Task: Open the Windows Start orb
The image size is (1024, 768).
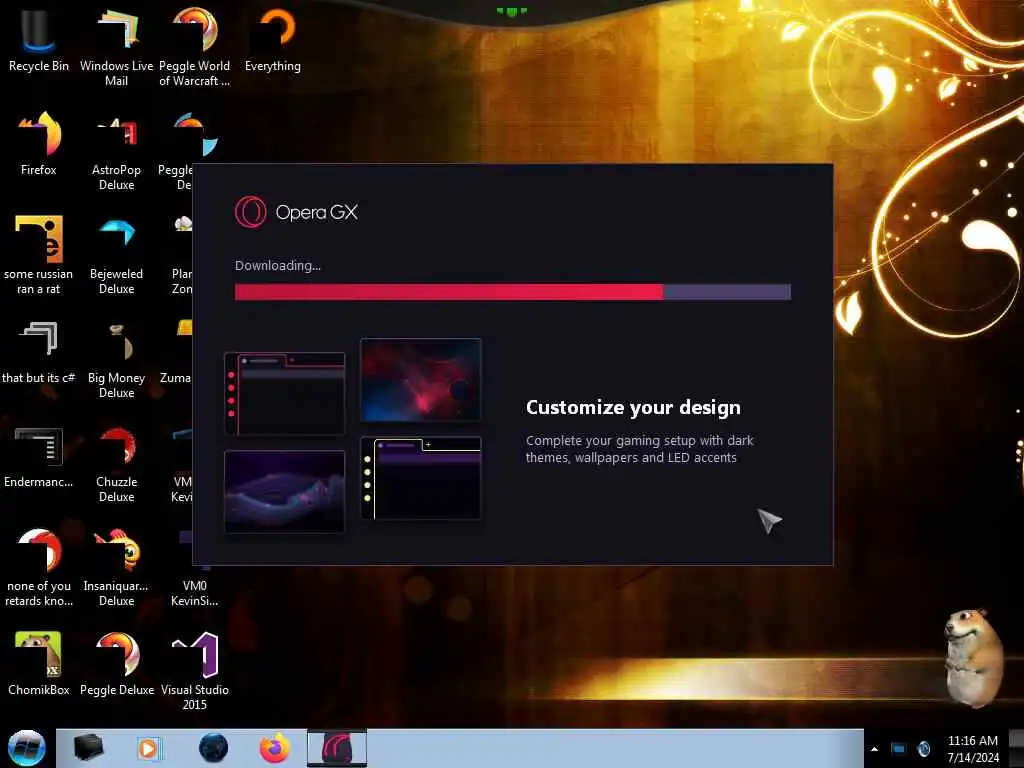Action: coord(26,748)
